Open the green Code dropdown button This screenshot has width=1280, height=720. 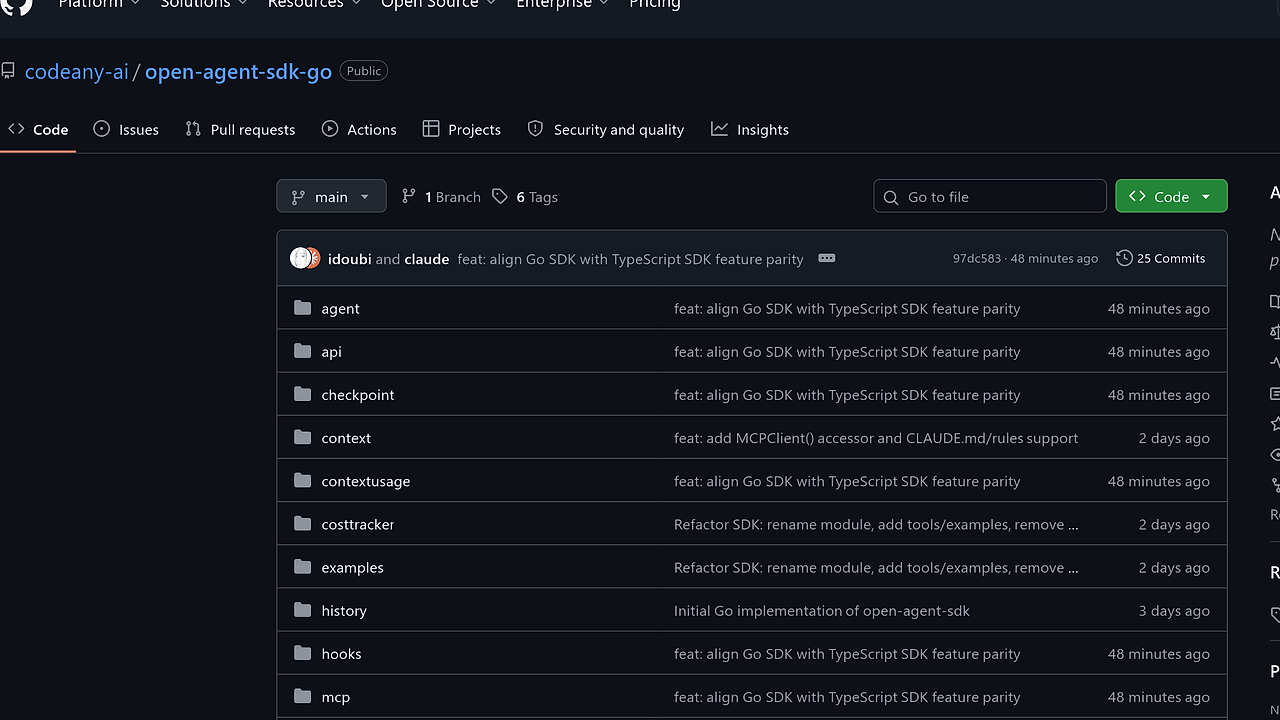coord(1171,197)
